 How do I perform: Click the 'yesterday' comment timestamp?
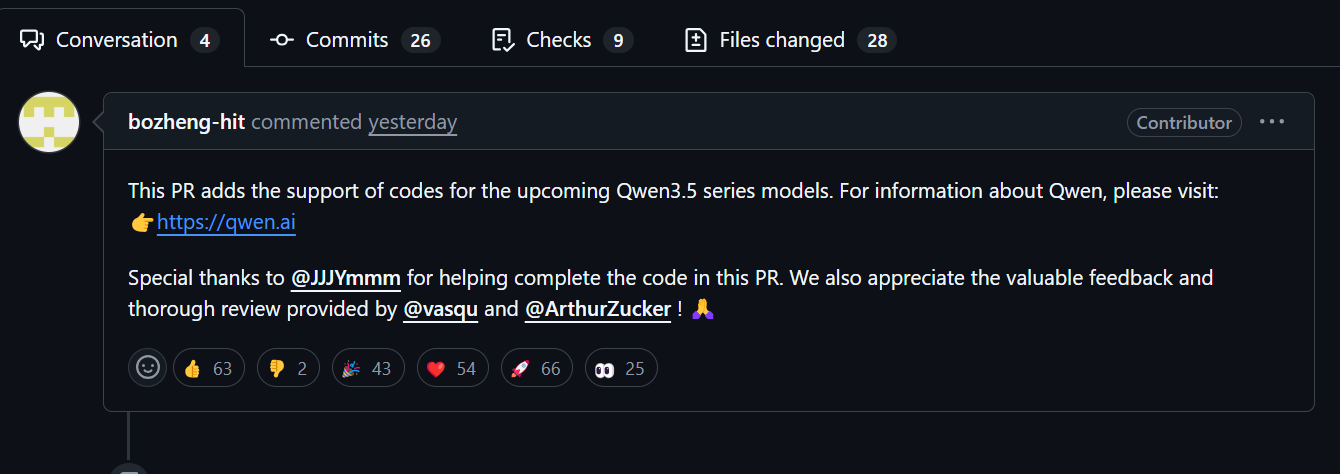tap(412, 122)
